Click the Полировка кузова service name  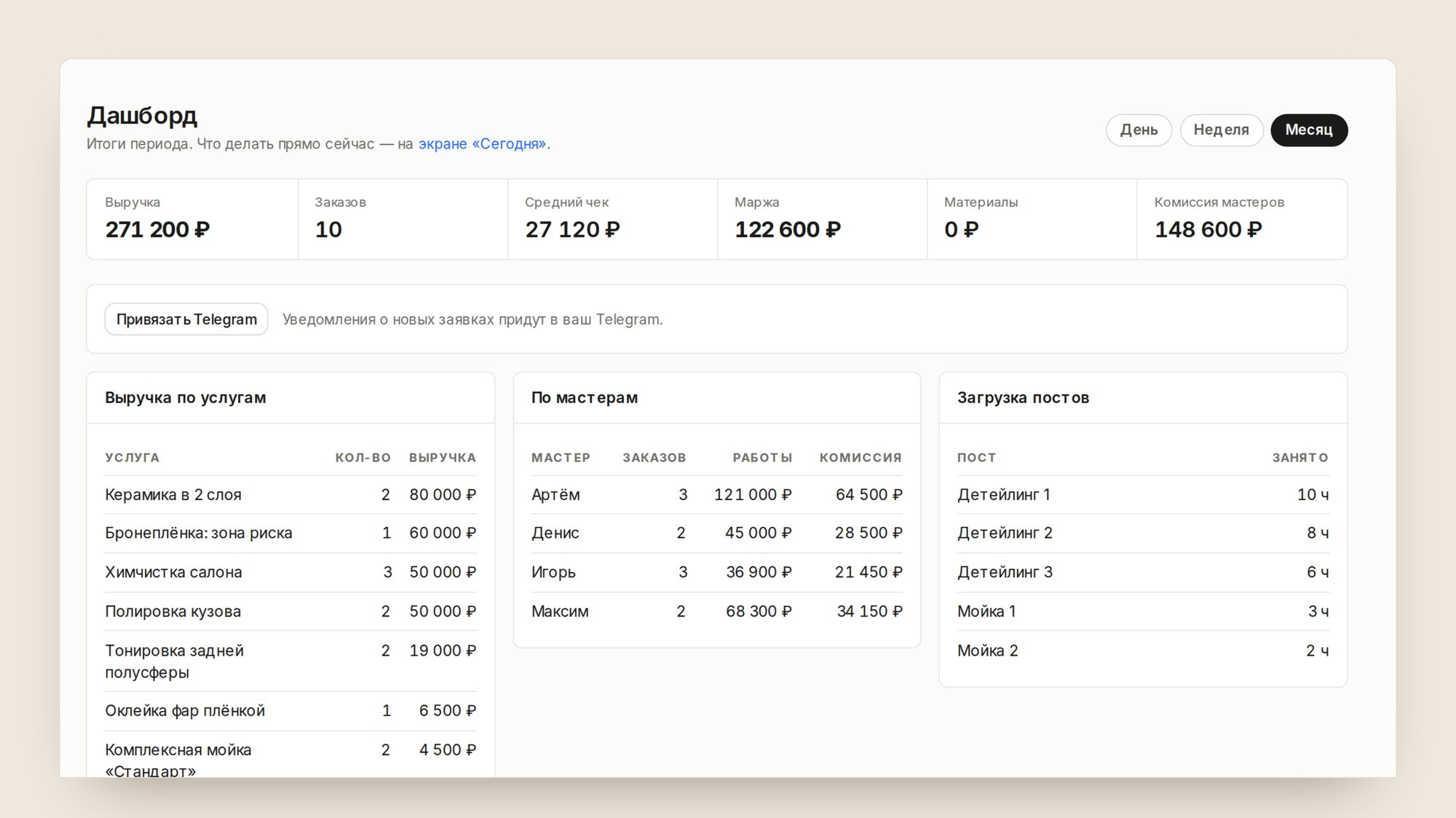click(x=173, y=611)
